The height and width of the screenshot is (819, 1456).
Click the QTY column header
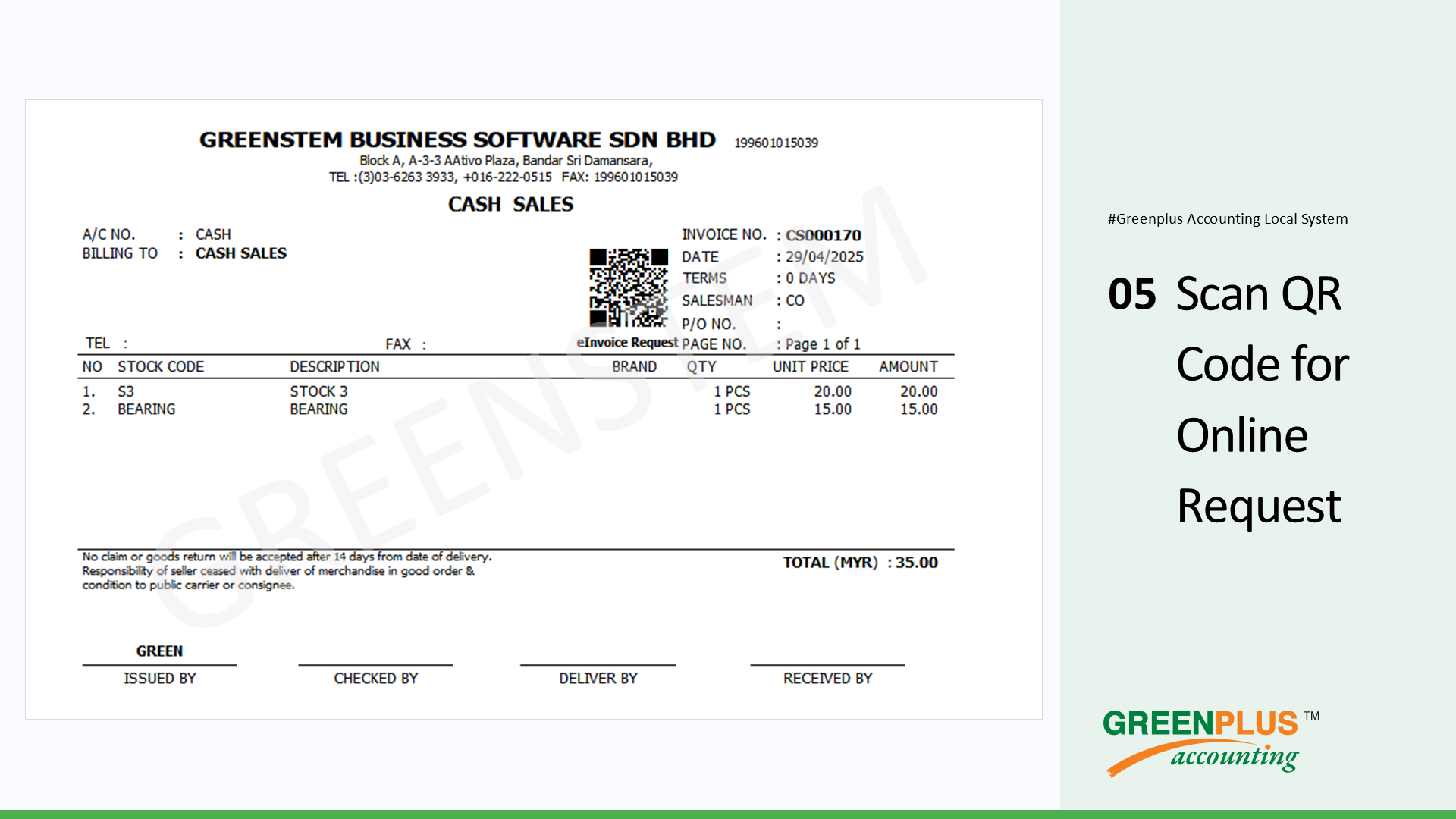click(701, 367)
